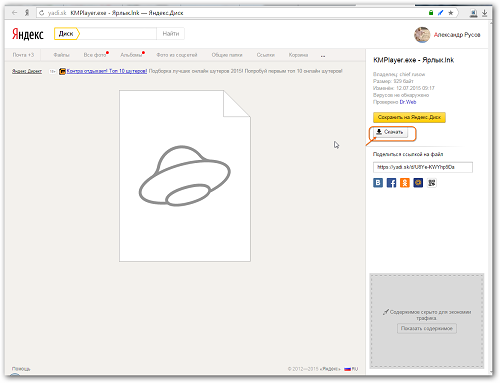This screenshot has width=500, height=383.
Task: Open the Корзина trash tab
Action: pyautogui.click(x=298, y=55)
